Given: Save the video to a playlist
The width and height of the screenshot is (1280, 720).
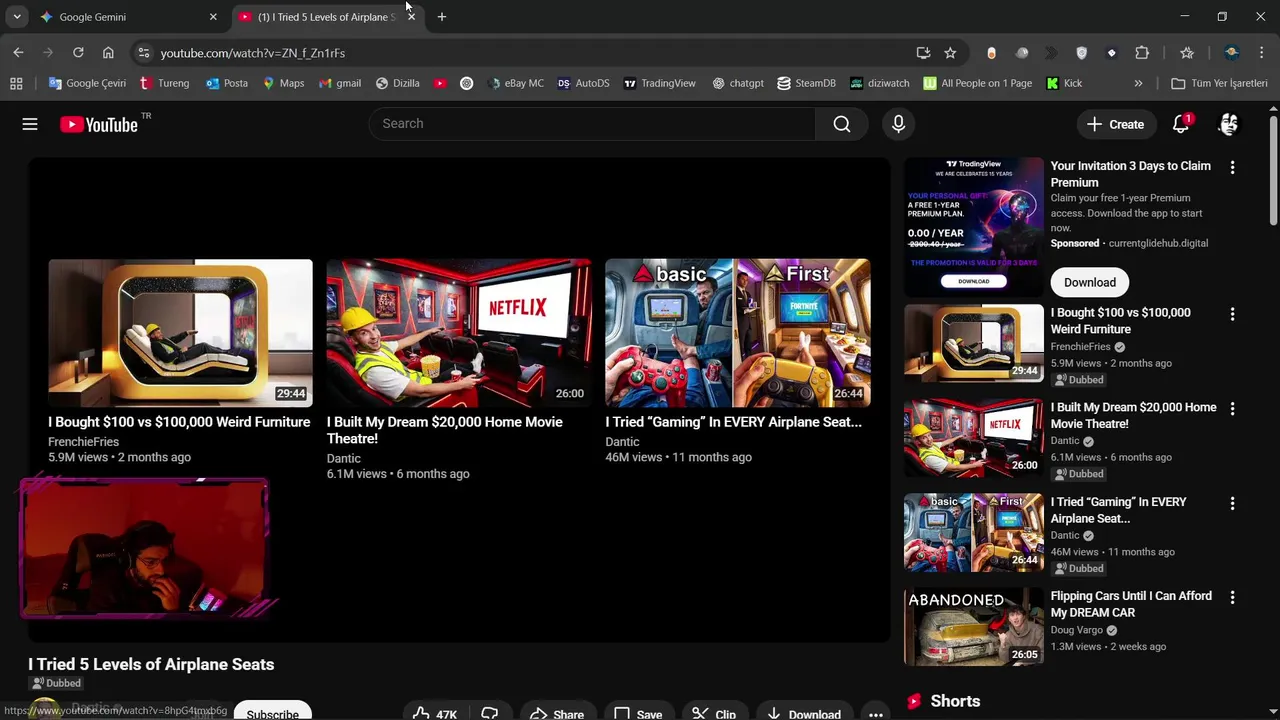Looking at the screenshot, I should pyautogui.click(x=638, y=713).
